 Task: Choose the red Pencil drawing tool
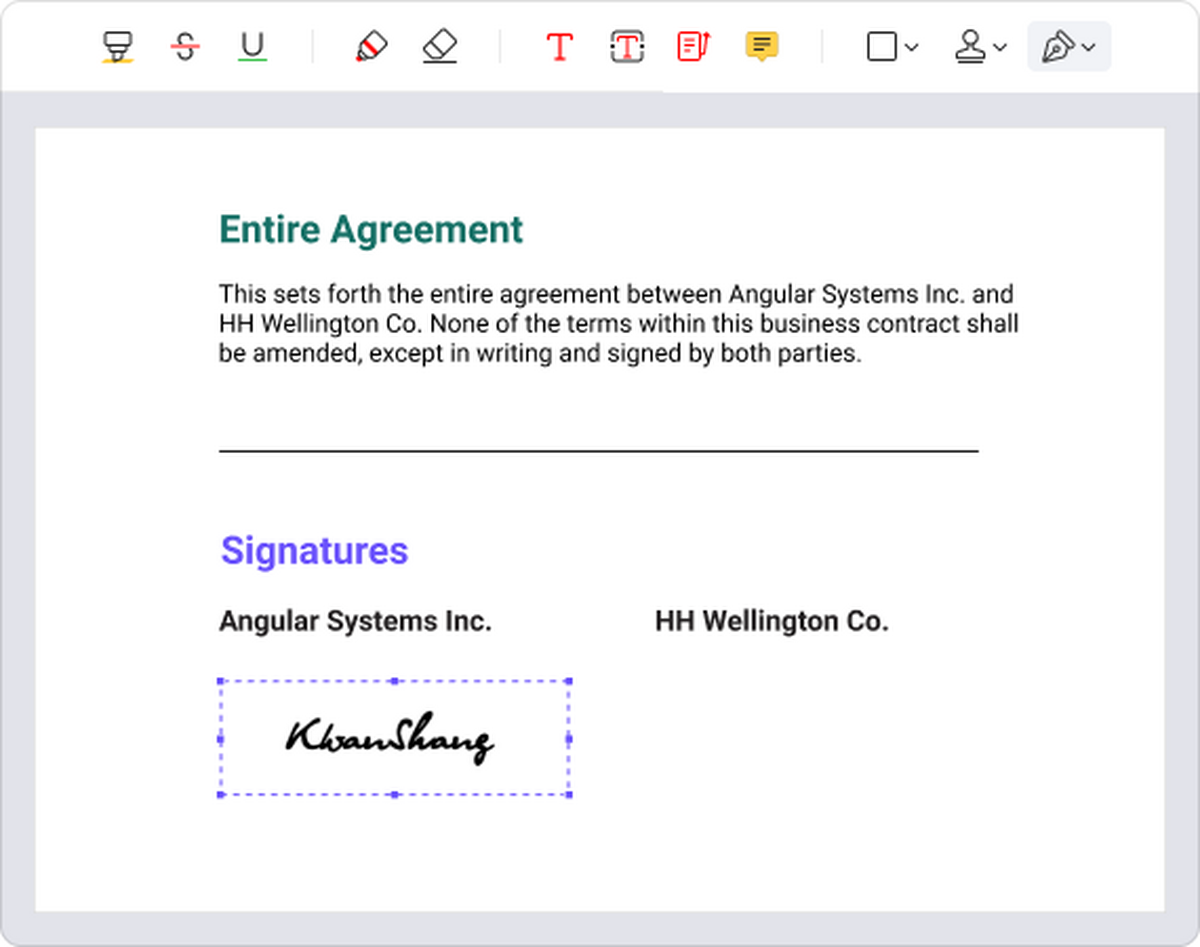(371, 47)
